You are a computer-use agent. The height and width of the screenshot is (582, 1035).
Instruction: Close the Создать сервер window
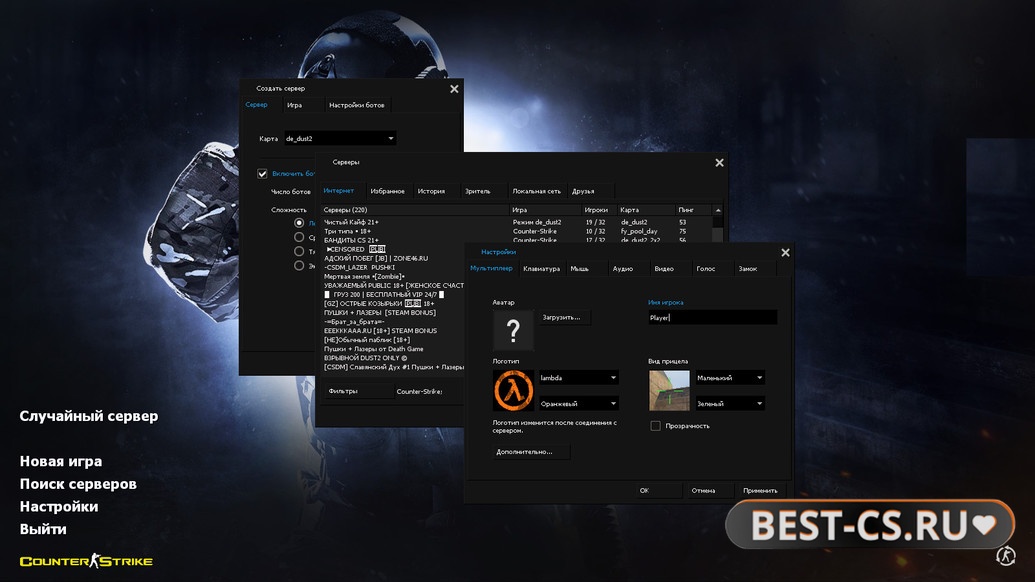pos(454,89)
